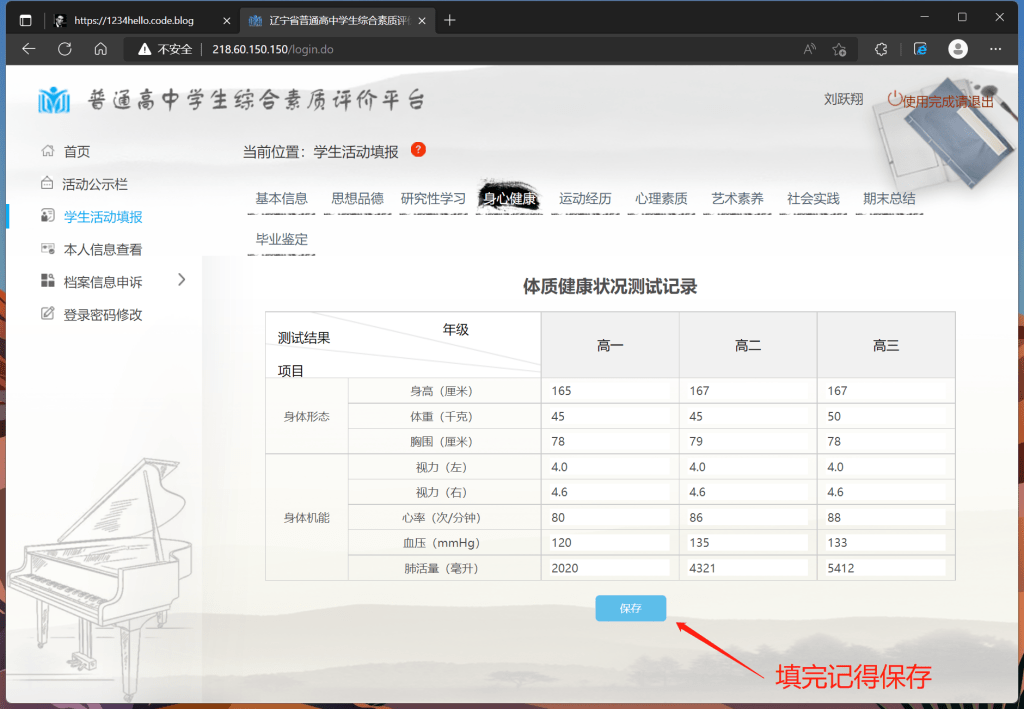Expand the 档案信息申诉 sidebar chevron
The height and width of the screenshot is (709, 1024).
pyautogui.click(x=181, y=280)
